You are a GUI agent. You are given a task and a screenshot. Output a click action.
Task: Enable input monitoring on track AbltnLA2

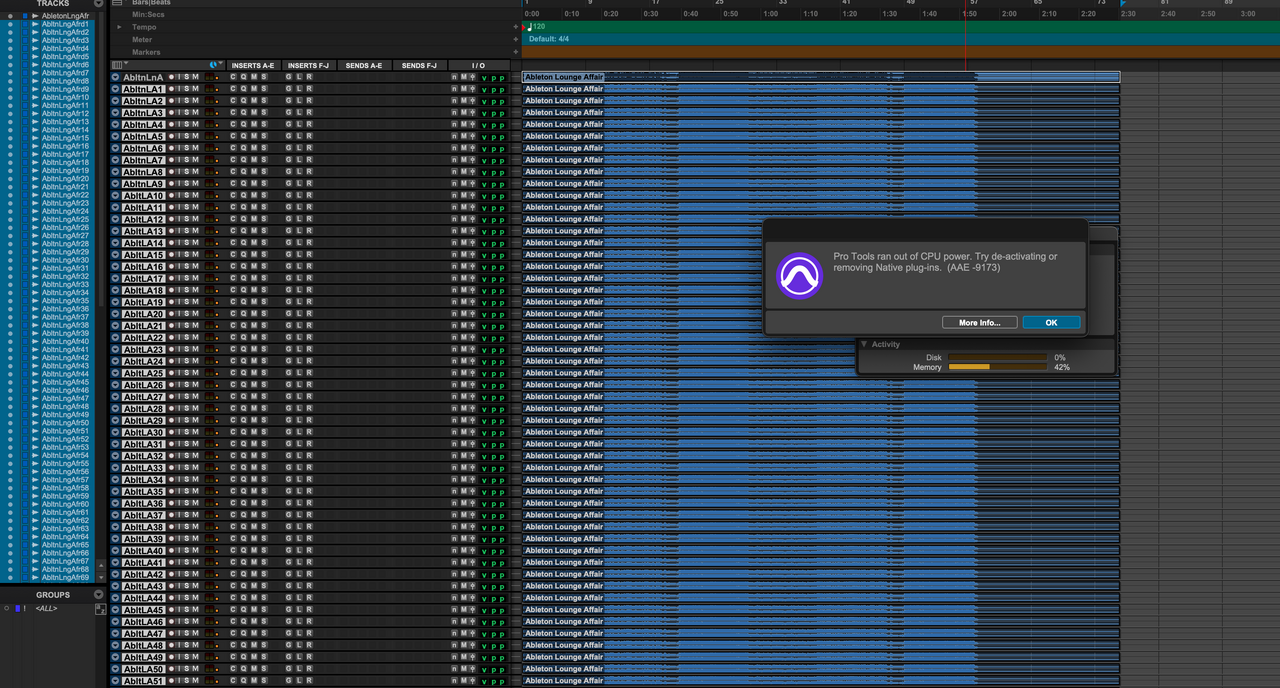point(179,101)
